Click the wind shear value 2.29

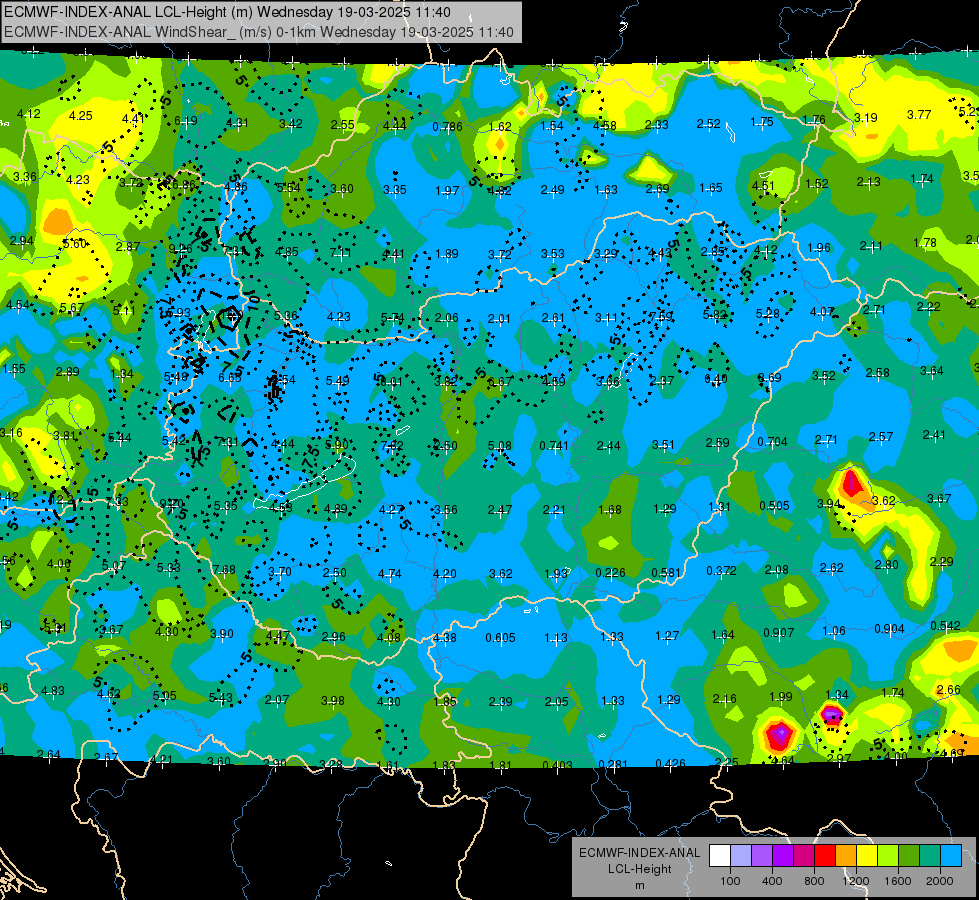pos(942,561)
